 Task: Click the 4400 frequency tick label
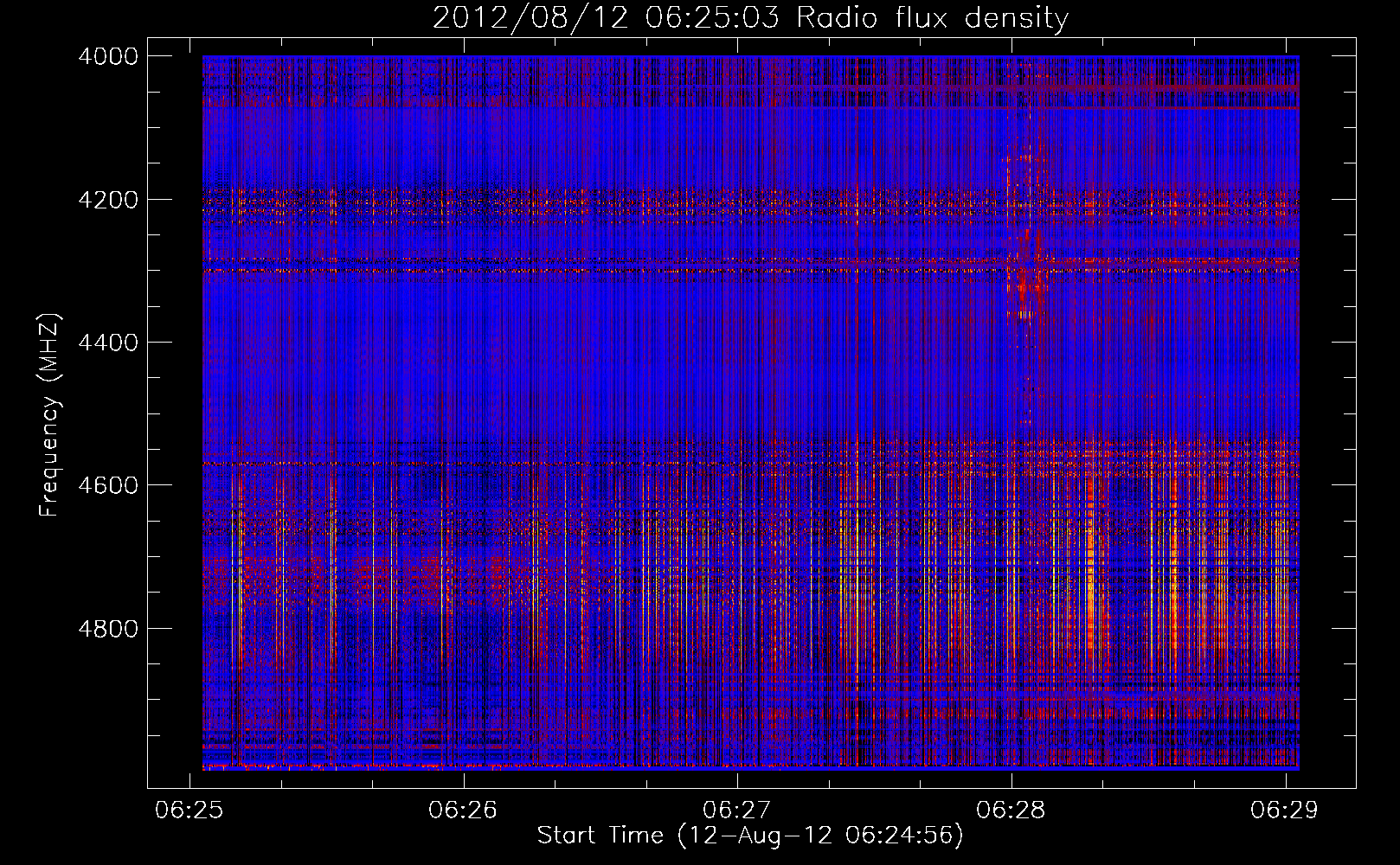point(108,343)
